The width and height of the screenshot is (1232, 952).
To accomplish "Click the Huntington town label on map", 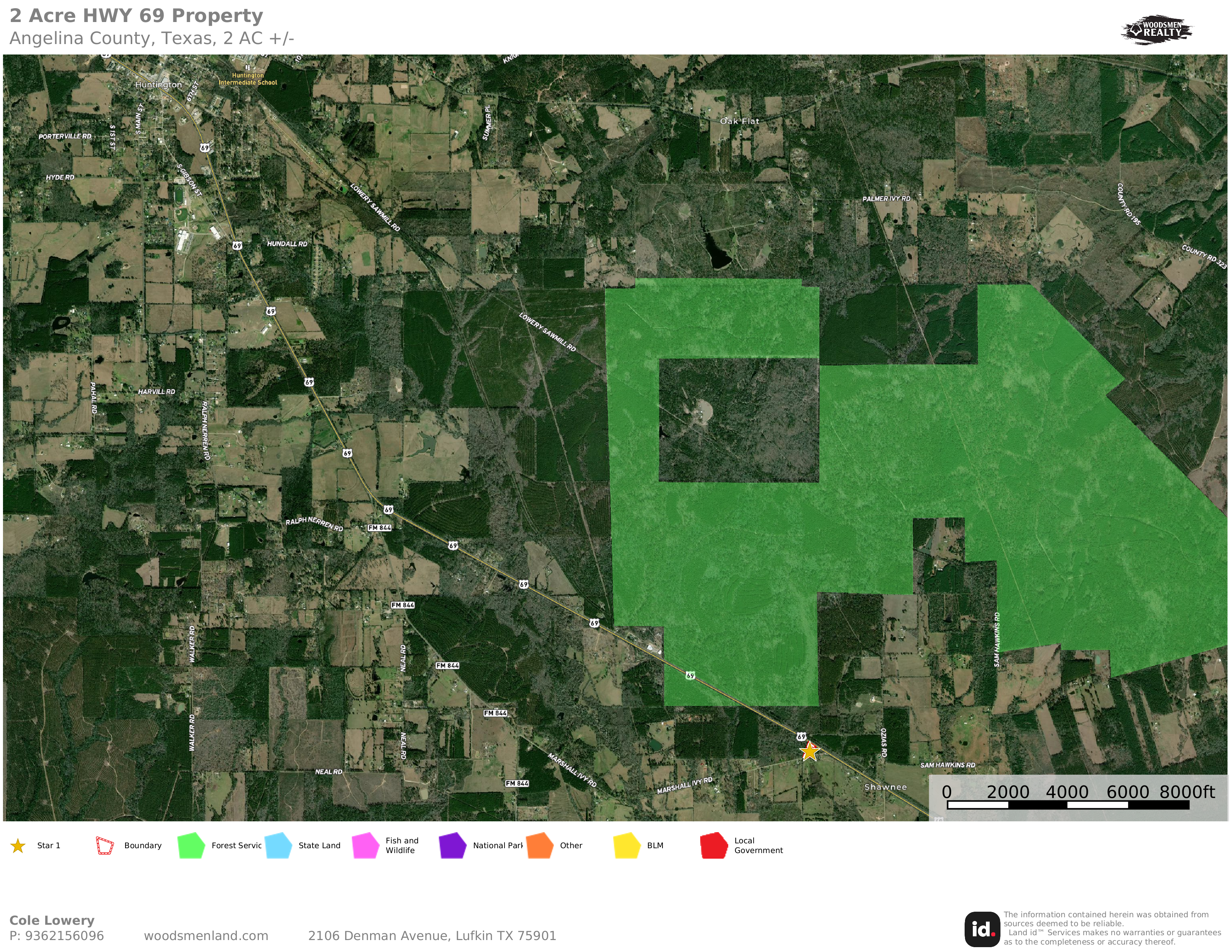I will (x=158, y=85).
